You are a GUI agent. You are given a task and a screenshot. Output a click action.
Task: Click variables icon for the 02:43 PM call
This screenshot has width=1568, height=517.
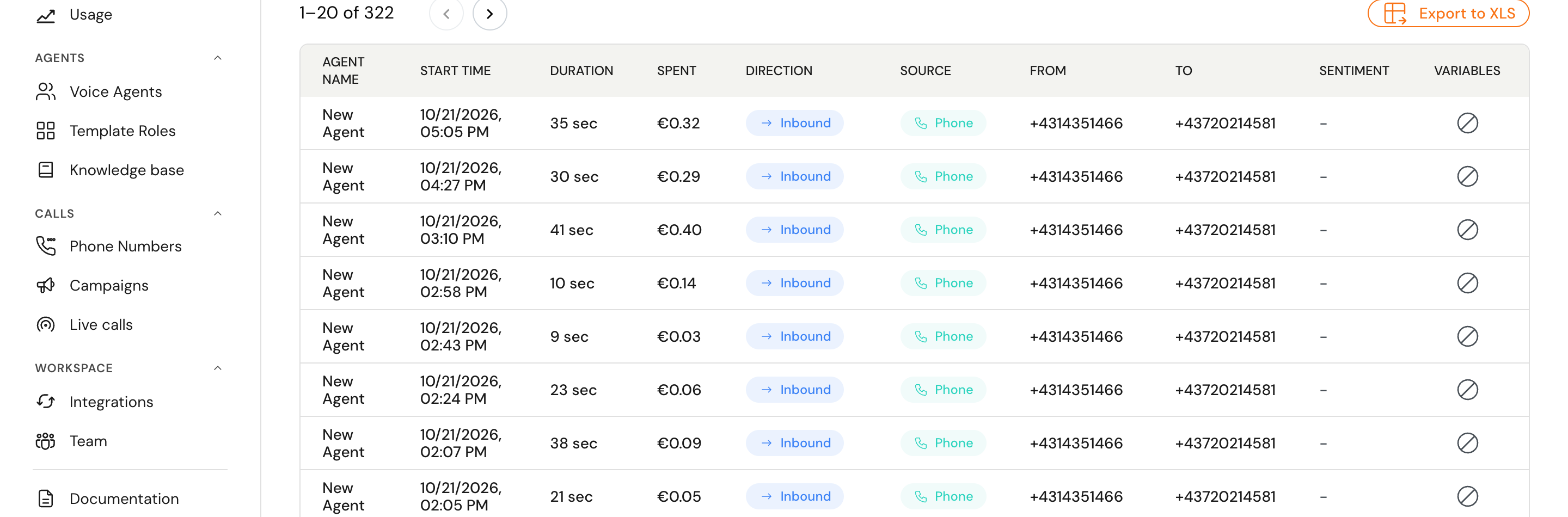1467,336
